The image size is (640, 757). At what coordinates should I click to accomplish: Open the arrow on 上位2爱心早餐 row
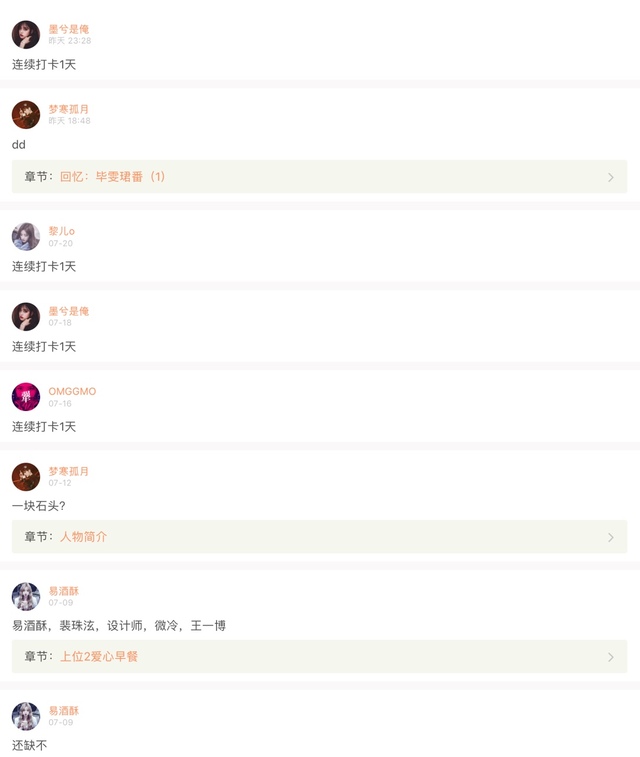click(x=611, y=657)
